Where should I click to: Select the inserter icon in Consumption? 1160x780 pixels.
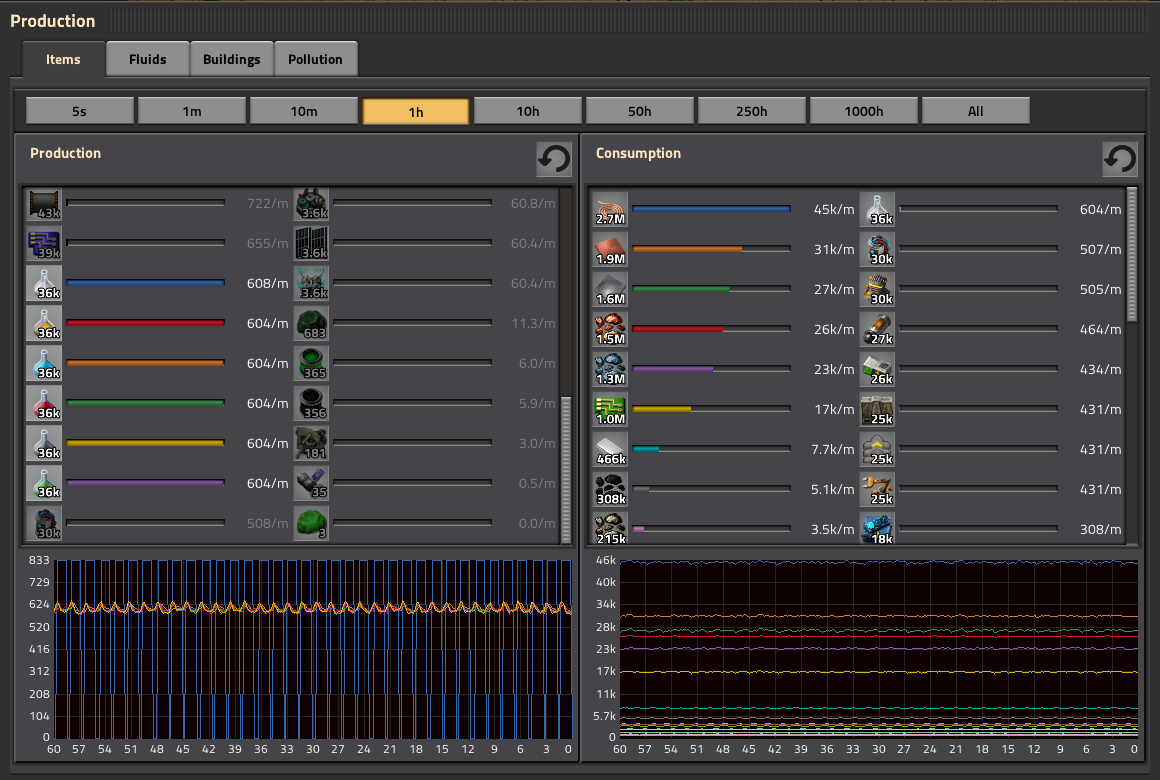(x=877, y=489)
